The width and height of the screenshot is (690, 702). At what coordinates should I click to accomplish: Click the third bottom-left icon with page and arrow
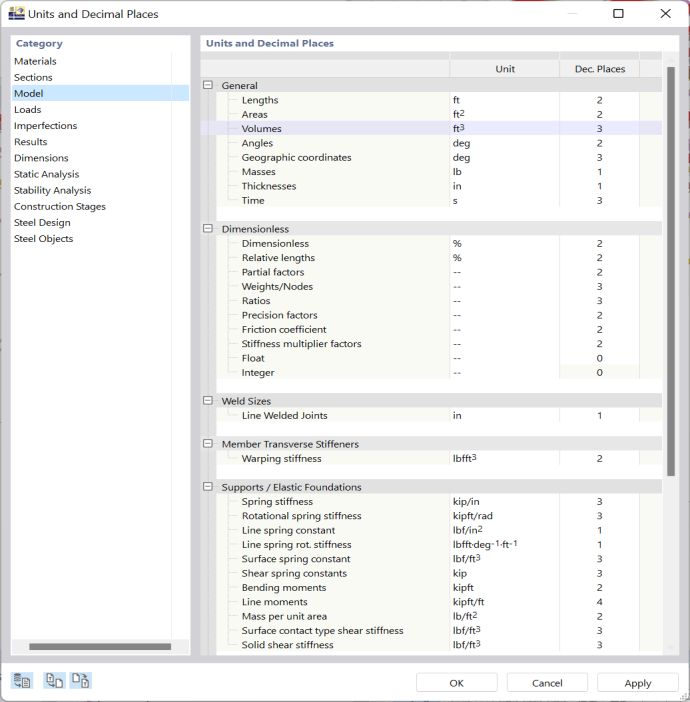[81, 681]
